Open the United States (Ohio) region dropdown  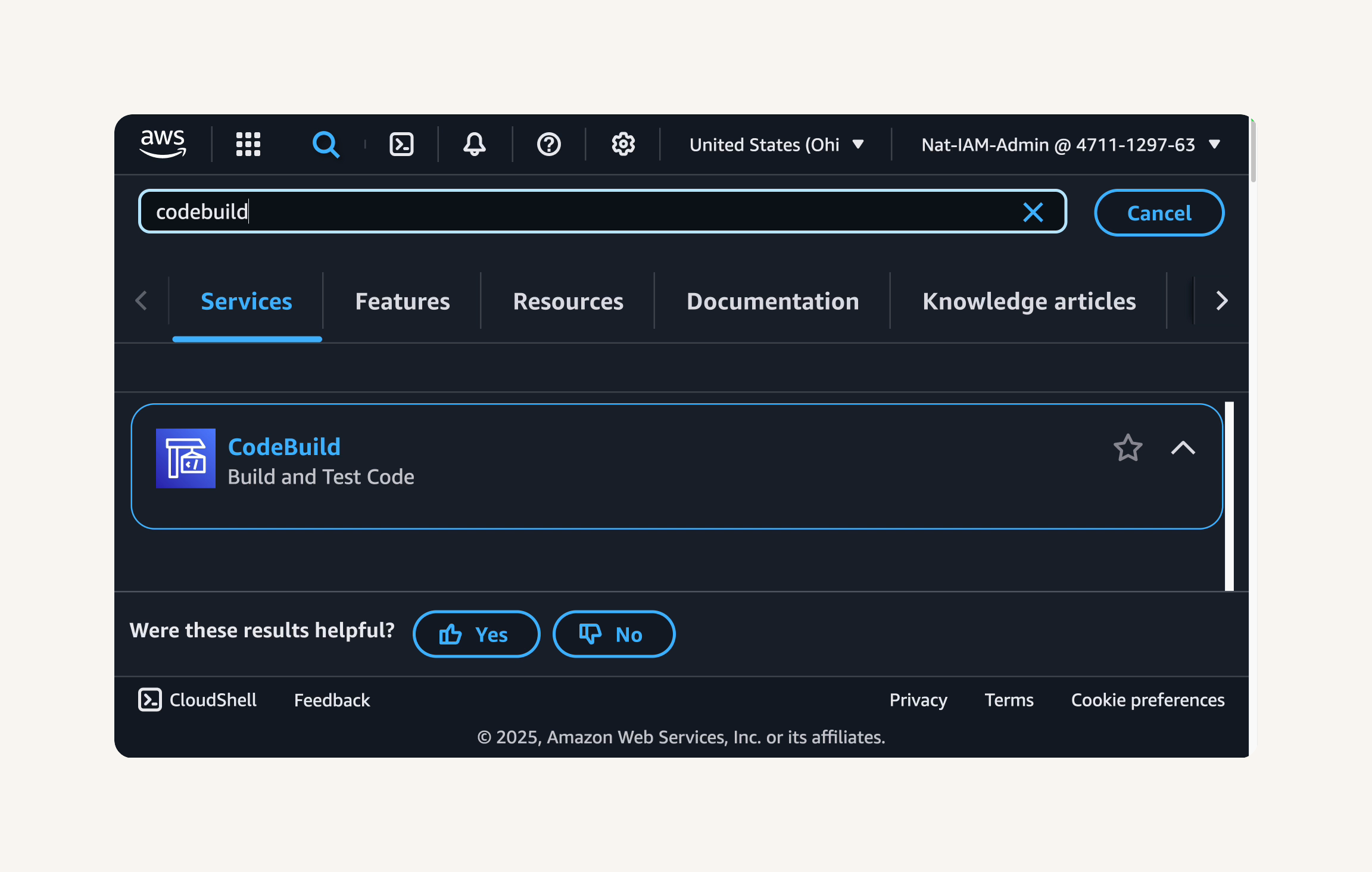point(777,144)
